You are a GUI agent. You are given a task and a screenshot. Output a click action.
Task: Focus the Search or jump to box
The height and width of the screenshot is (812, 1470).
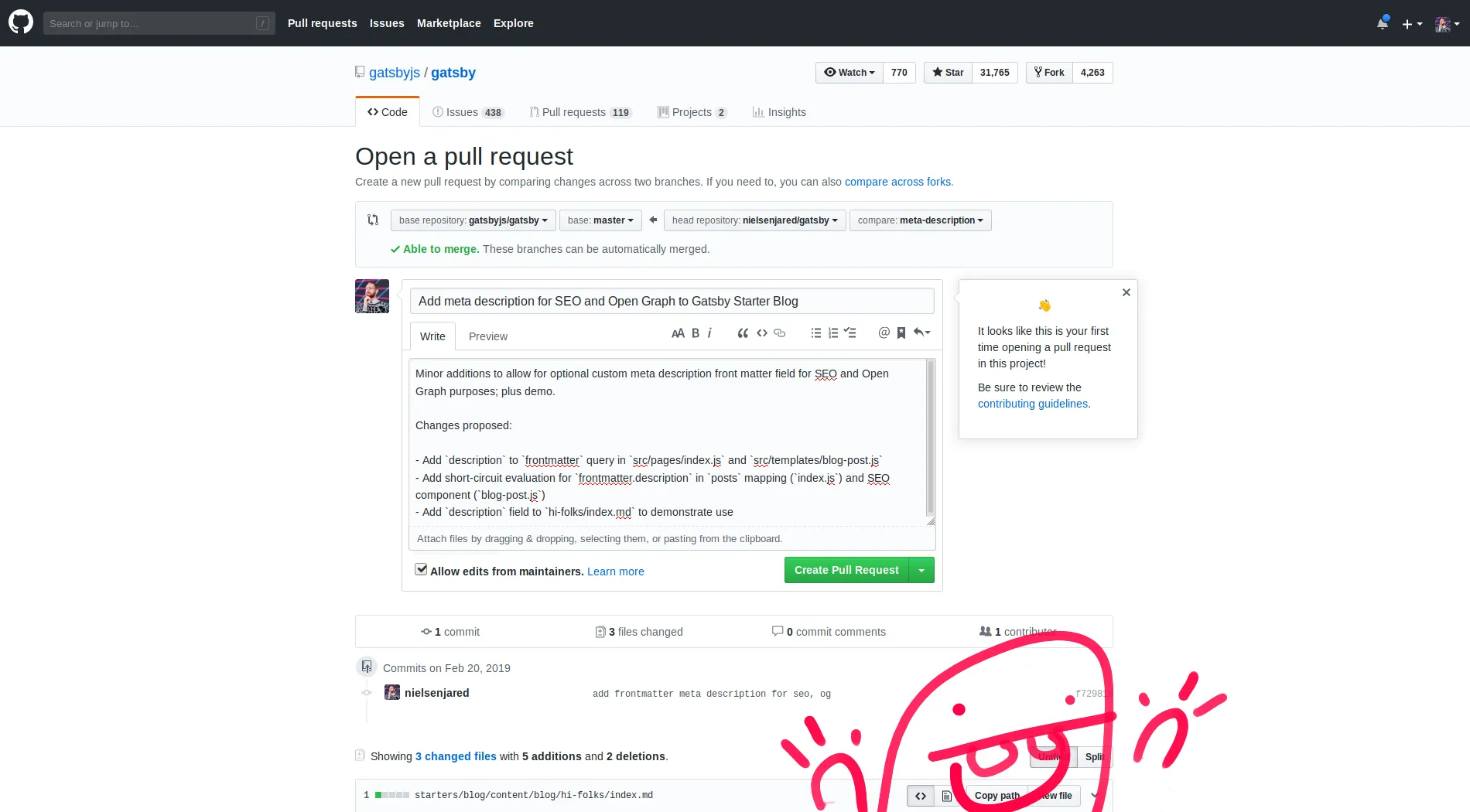159,23
